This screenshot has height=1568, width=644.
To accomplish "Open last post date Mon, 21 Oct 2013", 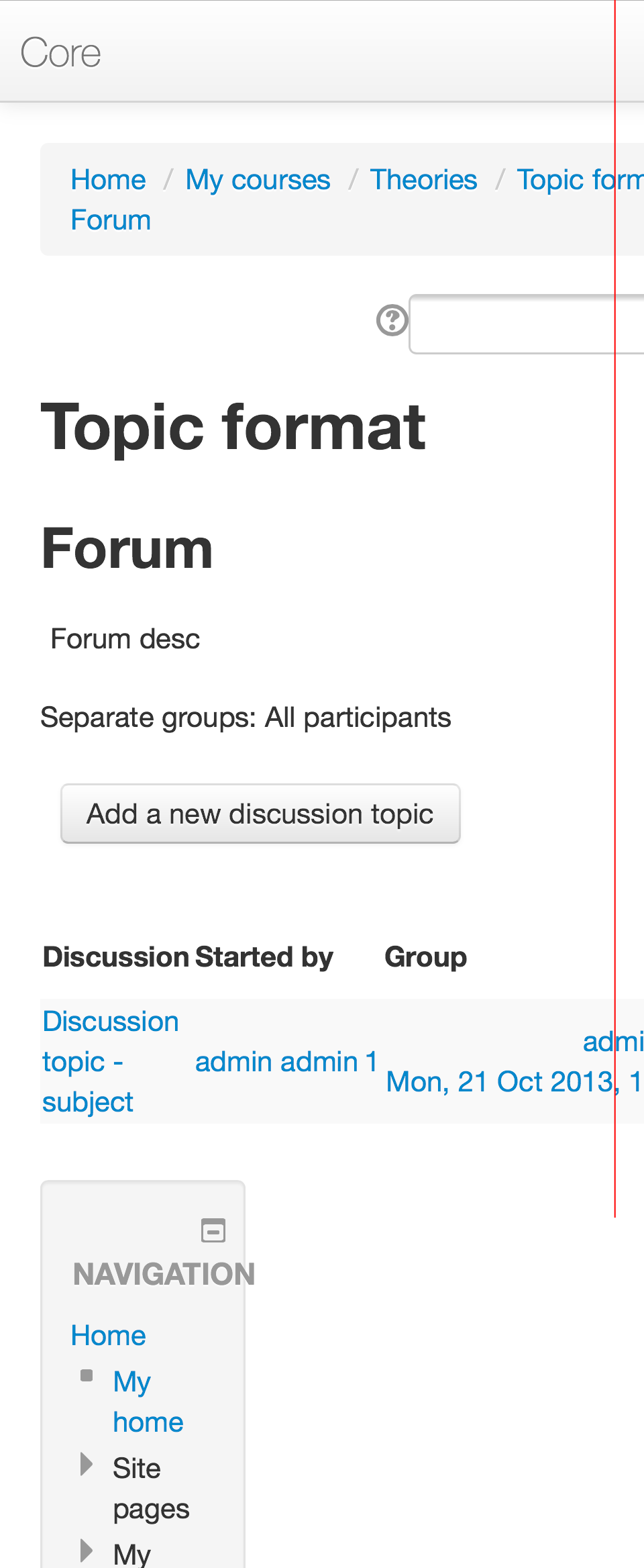I will click(514, 1082).
